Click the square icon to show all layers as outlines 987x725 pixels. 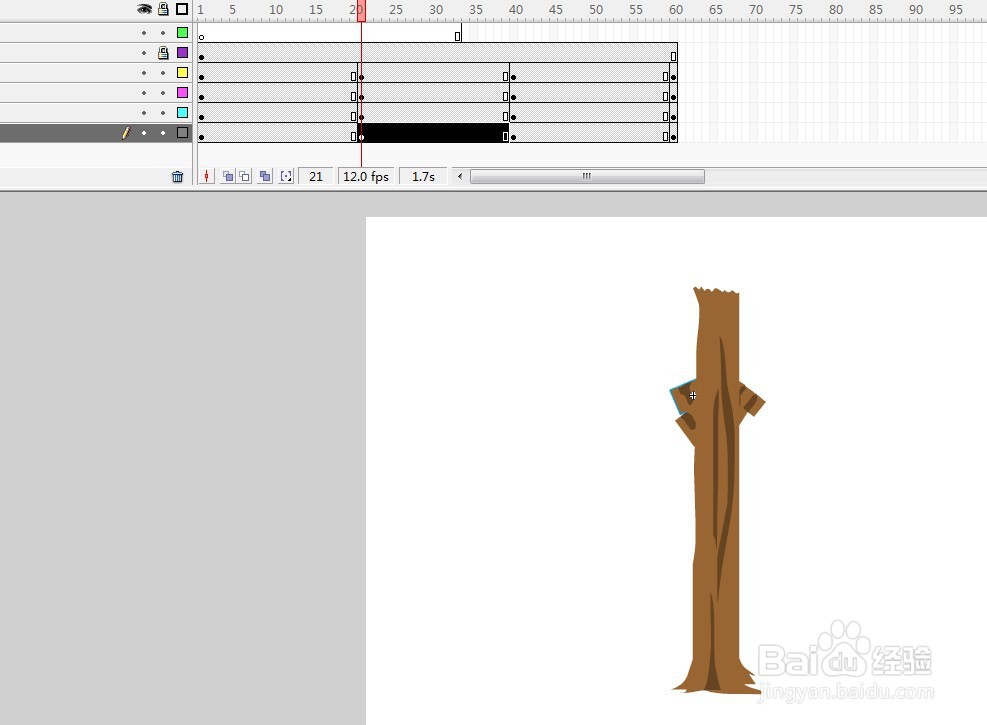pyautogui.click(x=182, y=9)
